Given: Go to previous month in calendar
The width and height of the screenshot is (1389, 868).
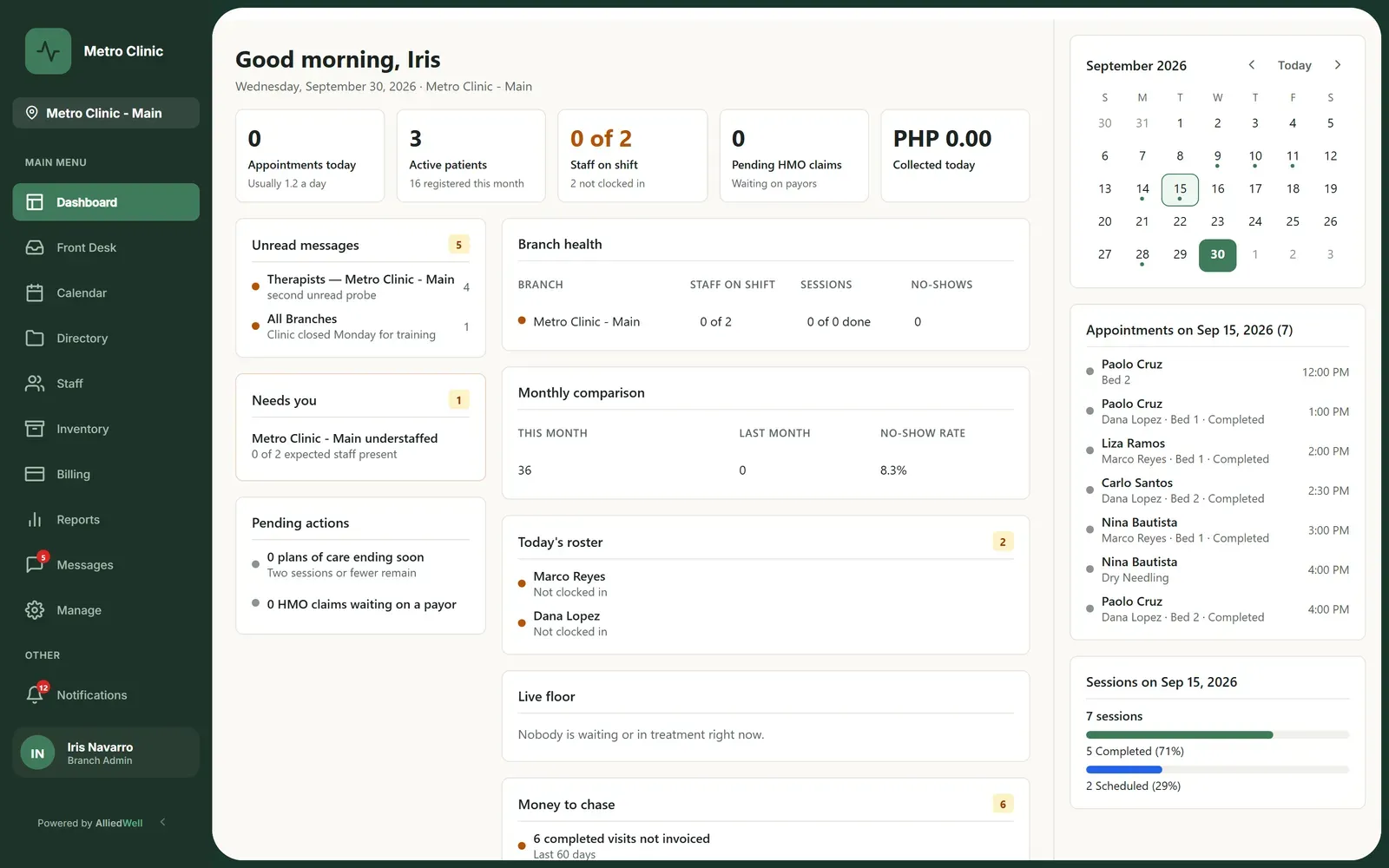Looking at the screenshot, I should click(x=1252, y=65).
